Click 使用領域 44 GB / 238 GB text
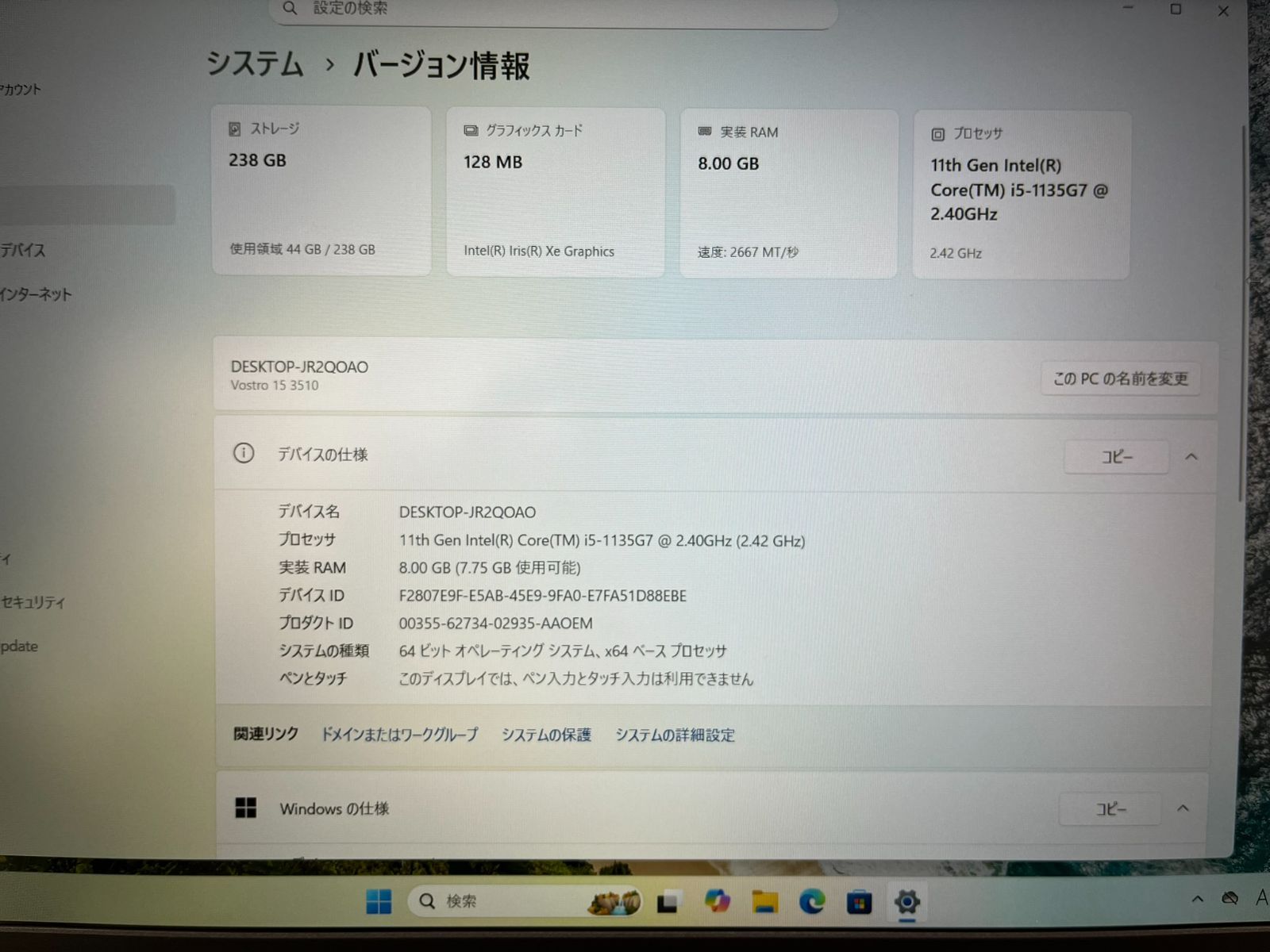1270x952 pixels. [302, 249]
